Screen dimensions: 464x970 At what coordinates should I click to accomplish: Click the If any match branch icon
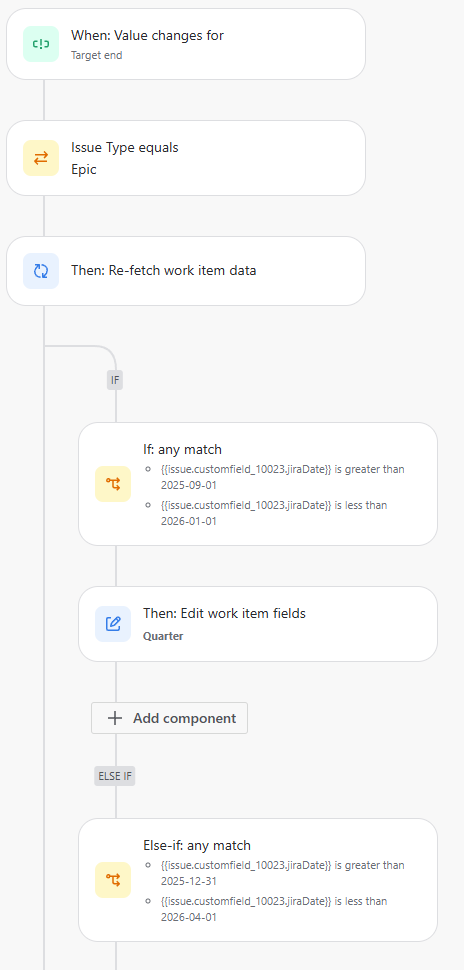(113, 484)
